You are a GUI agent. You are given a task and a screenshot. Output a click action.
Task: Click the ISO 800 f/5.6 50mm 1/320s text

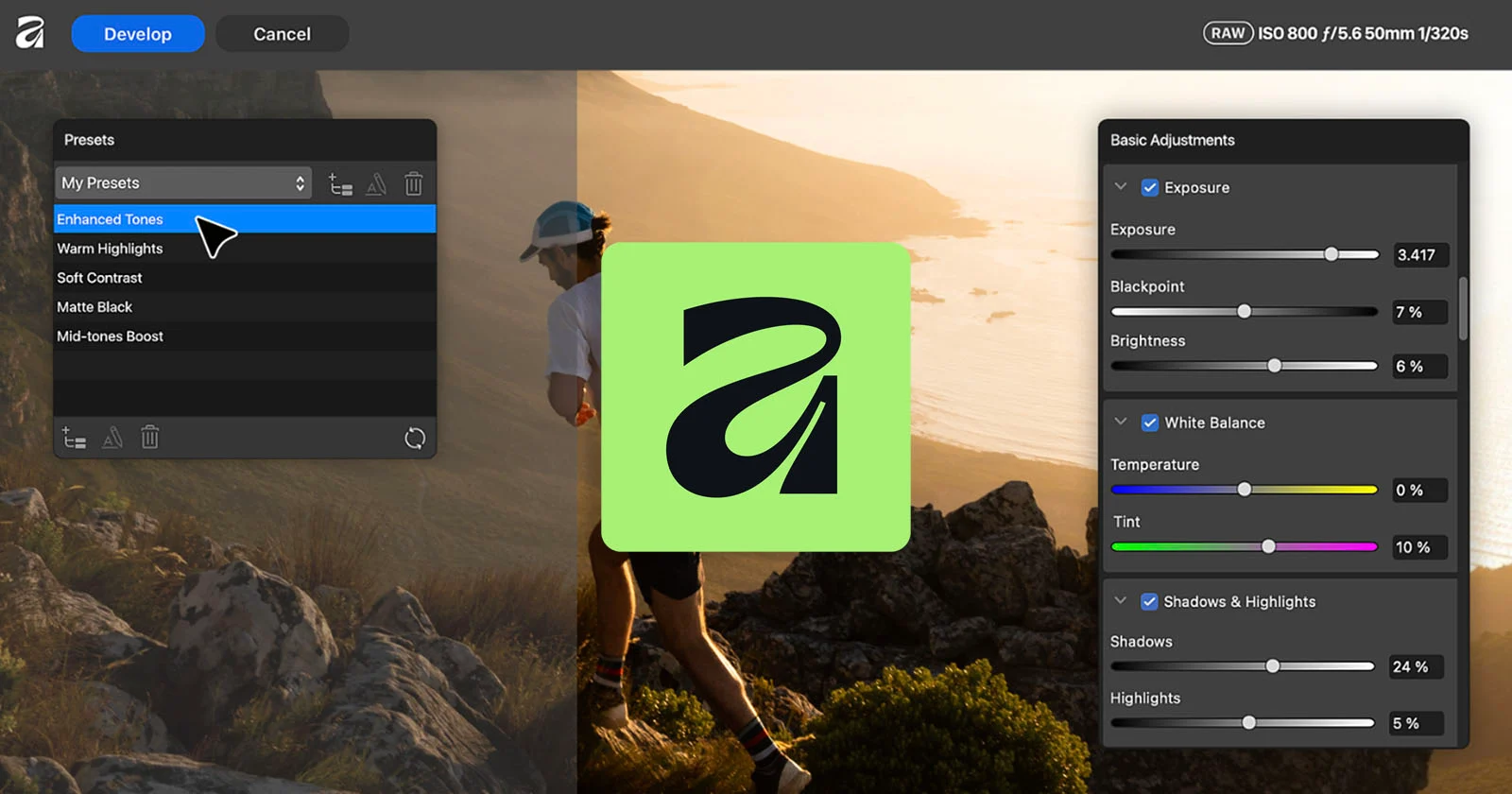coord(1363,33)
